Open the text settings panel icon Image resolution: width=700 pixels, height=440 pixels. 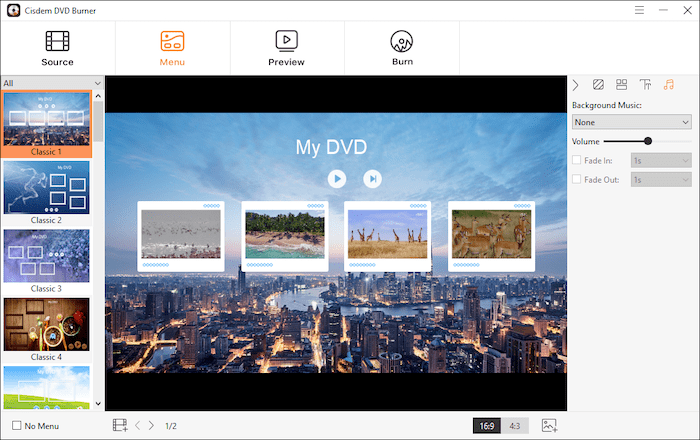tap(645, 84)
